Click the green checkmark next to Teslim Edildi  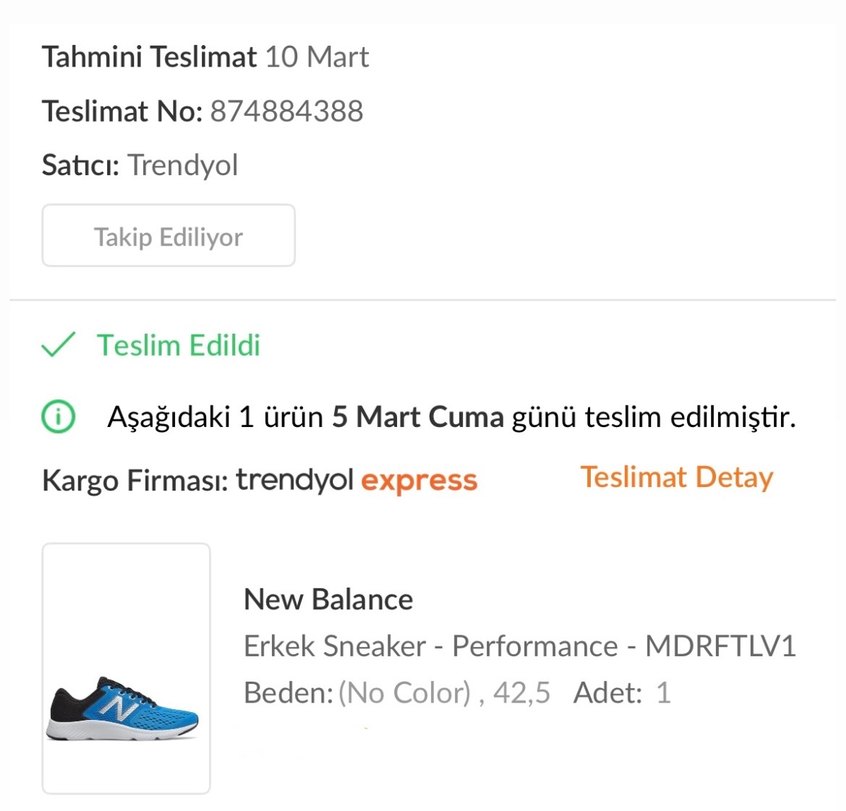(60, 345)
